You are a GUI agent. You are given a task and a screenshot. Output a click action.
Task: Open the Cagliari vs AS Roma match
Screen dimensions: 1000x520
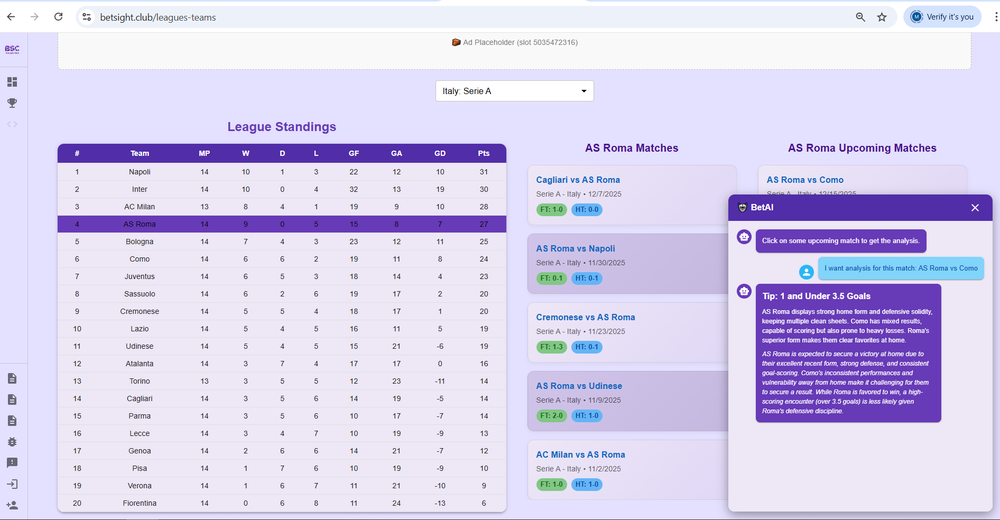click(578, 180)
